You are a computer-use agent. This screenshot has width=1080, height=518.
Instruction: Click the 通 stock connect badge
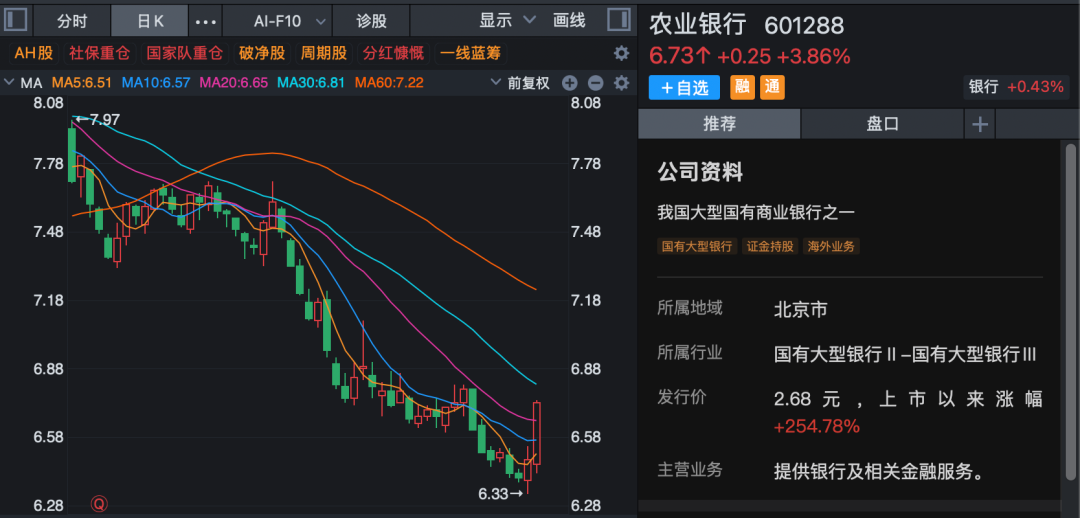[x=772, y=87]
